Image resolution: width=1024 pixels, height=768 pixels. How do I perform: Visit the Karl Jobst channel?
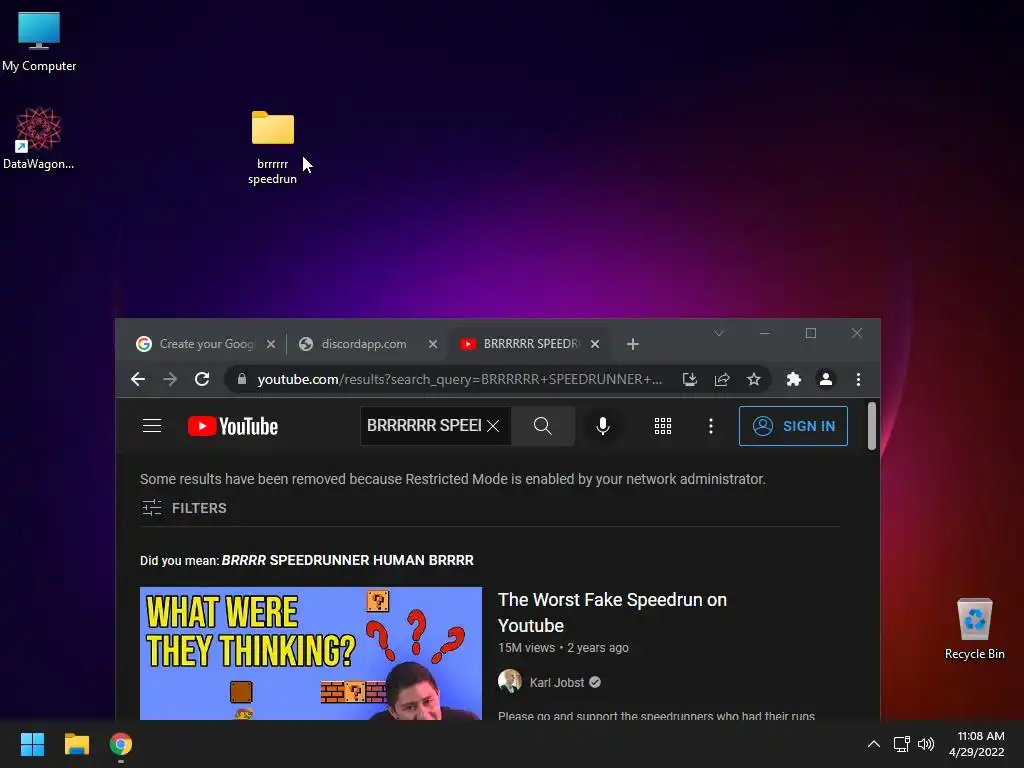tap(556, 682)
